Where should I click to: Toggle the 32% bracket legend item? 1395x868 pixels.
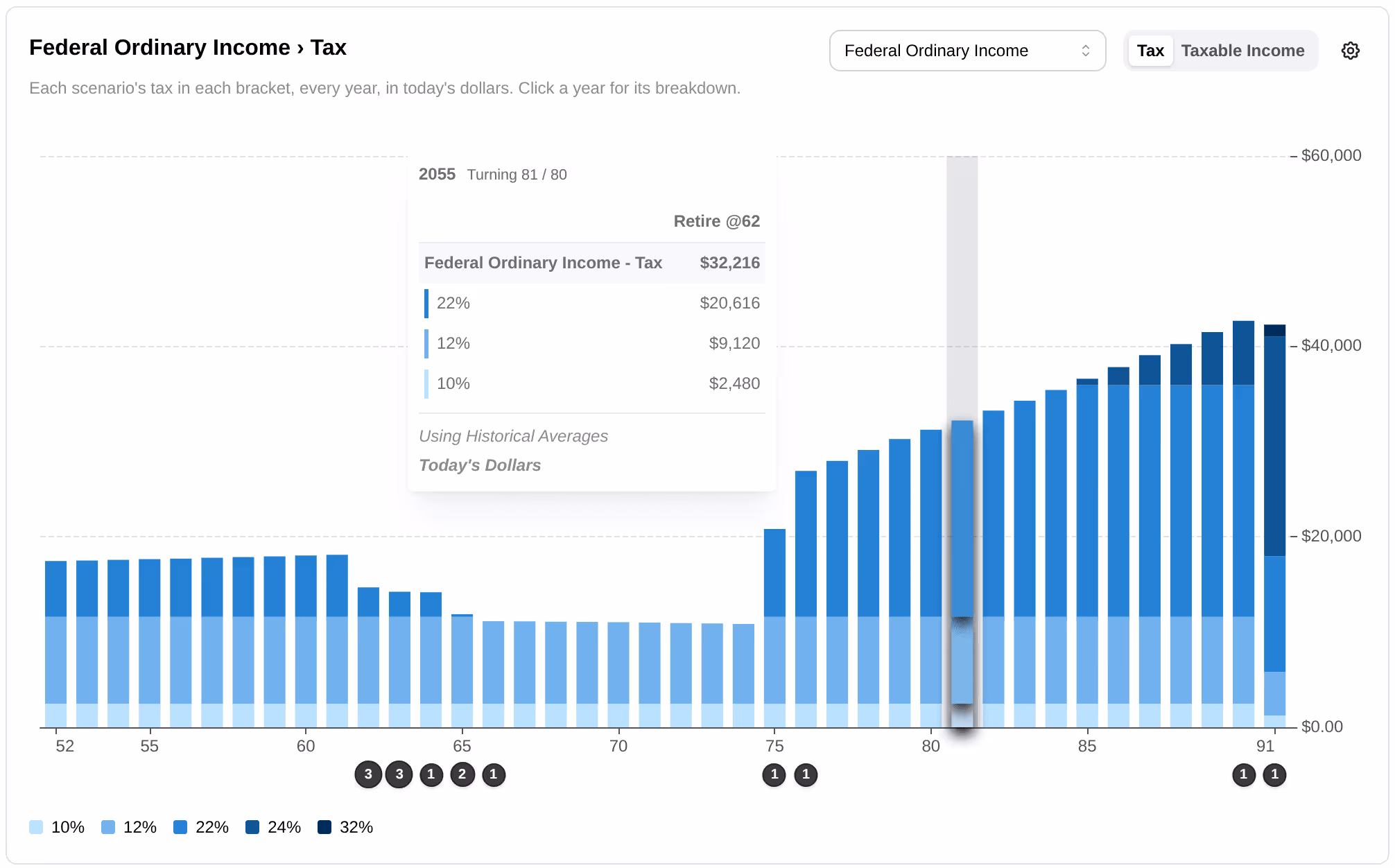pos(345,827)
